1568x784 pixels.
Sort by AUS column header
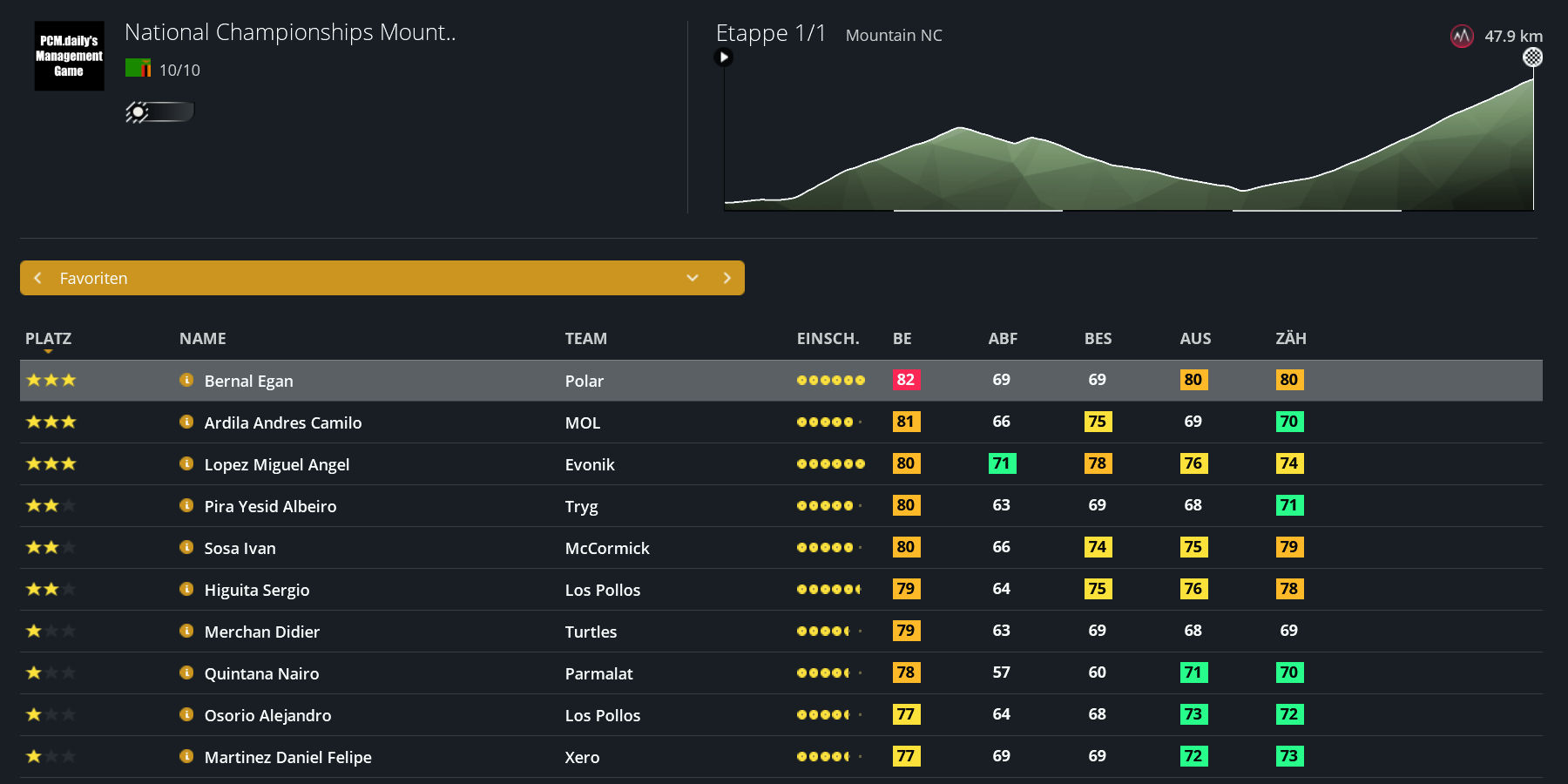[x=1195, y=338]
